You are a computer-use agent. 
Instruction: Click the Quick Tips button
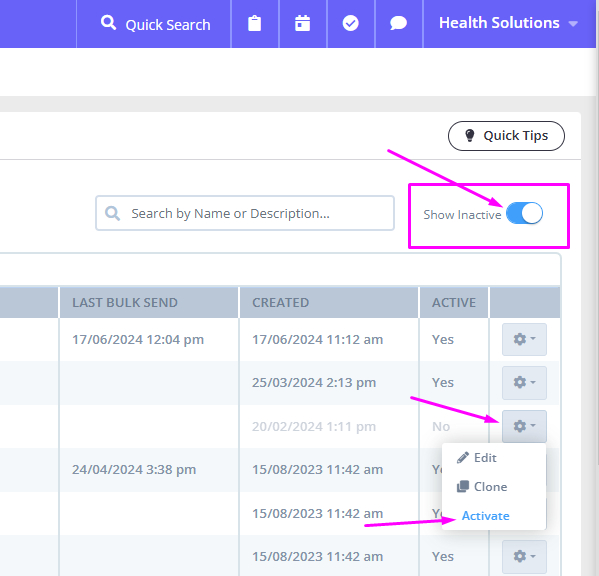(506, 136)
